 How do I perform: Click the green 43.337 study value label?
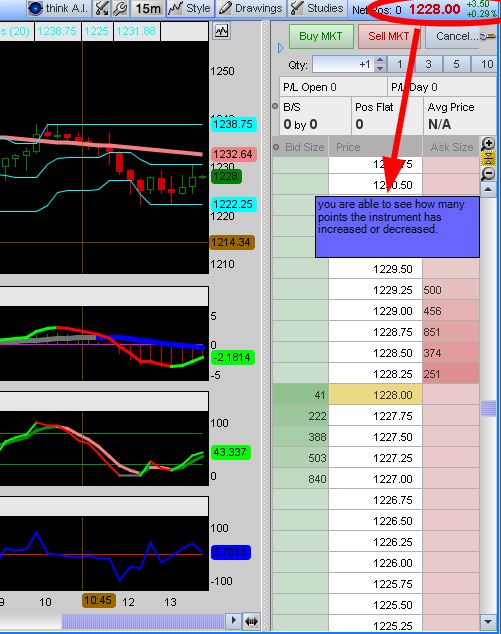230,452
